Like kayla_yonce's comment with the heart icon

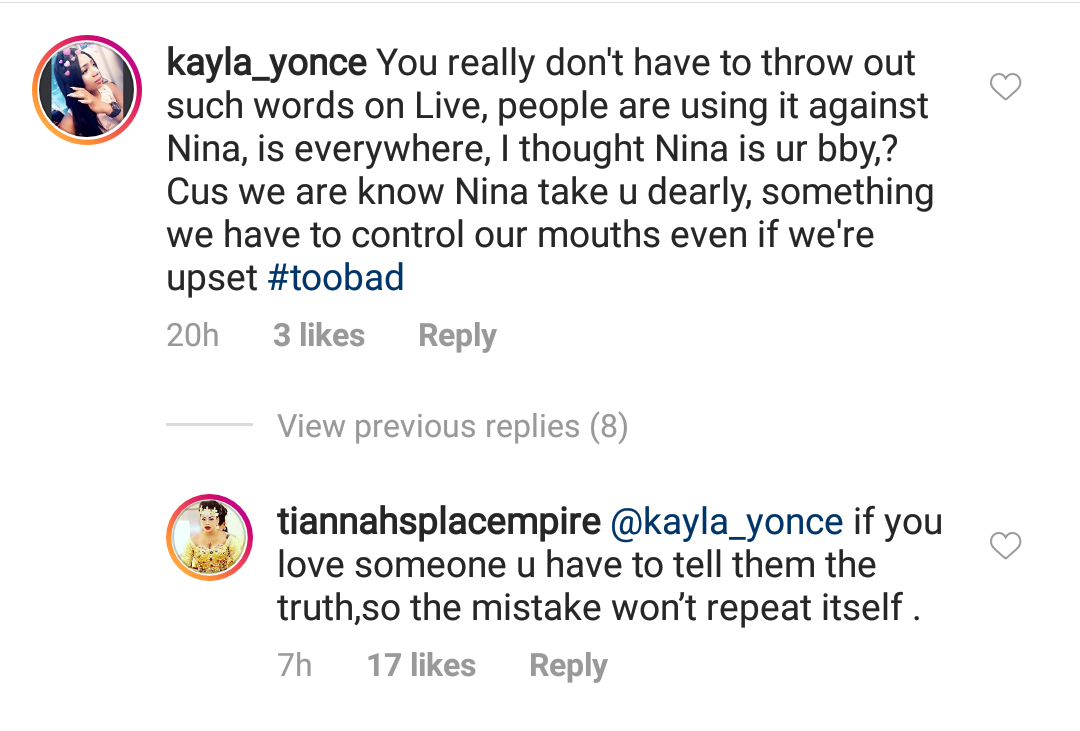tap(1004, 88)
